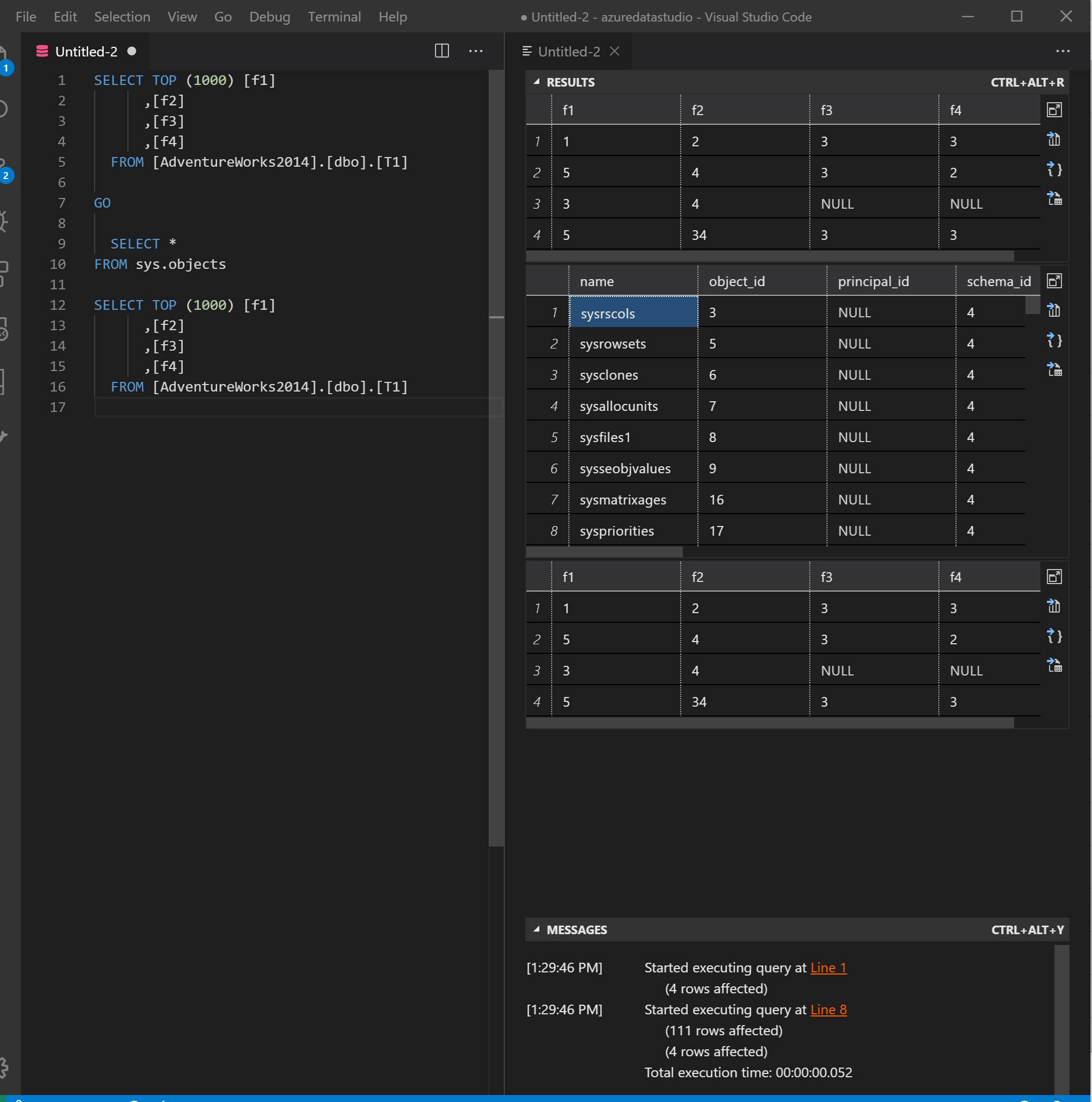Viewport: 1092px width, 1102px height.
Task: Maximize the first results grid
Action: click(1054, 110)
